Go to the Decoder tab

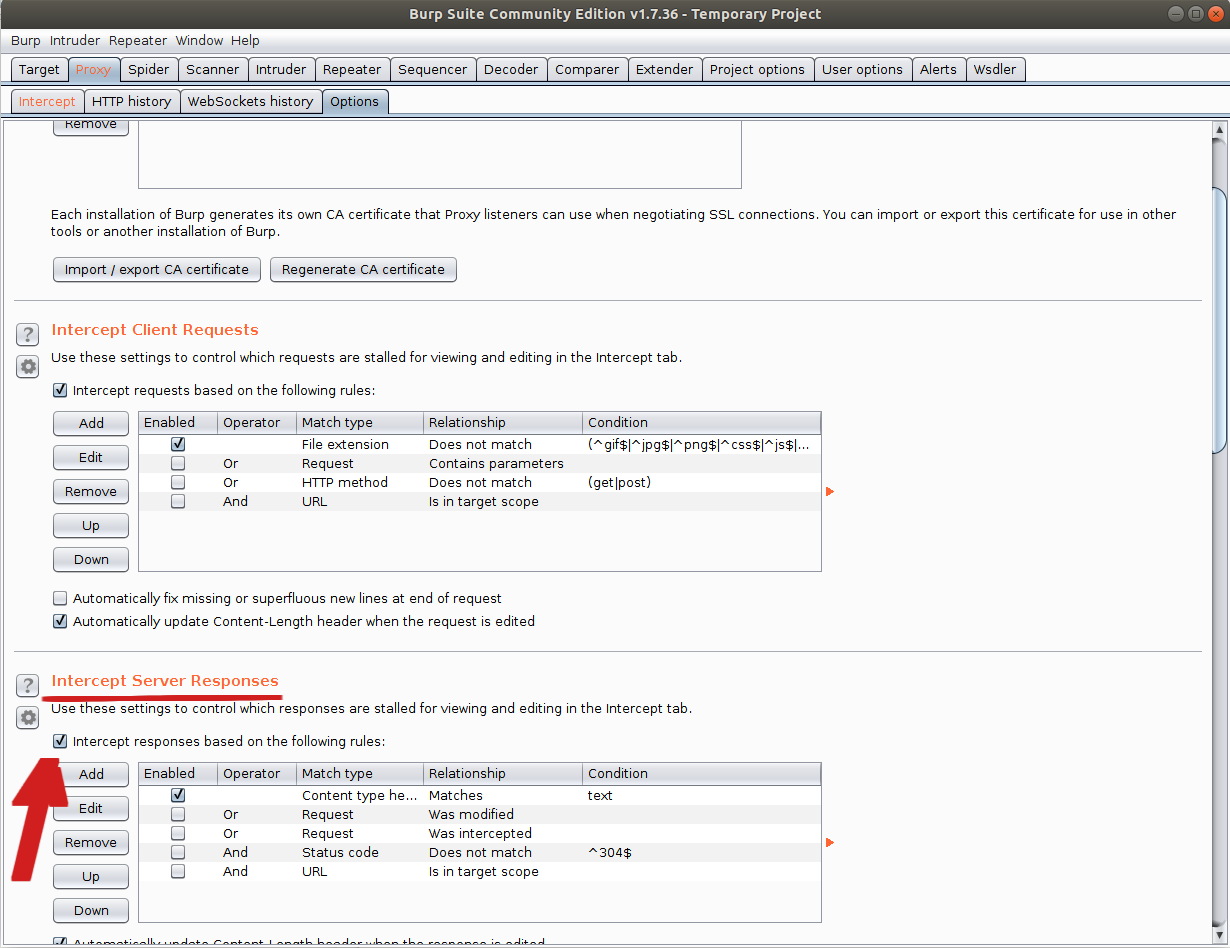(x=511, y=70)
